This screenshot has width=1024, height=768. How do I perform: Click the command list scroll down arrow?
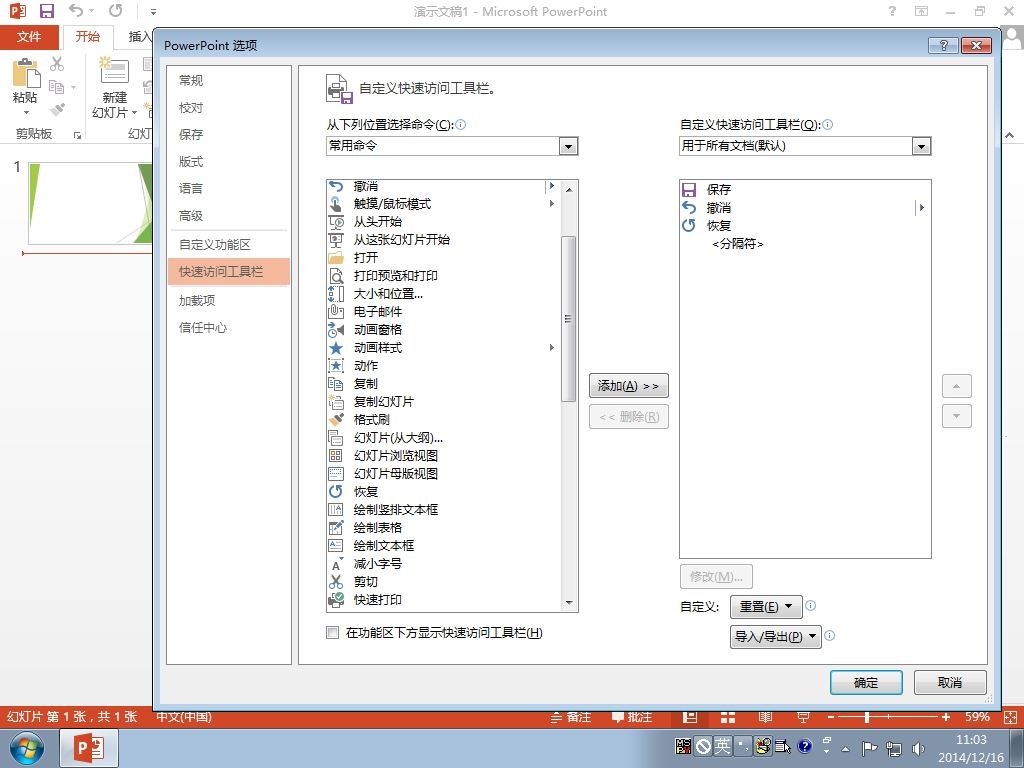click(569, 603)
